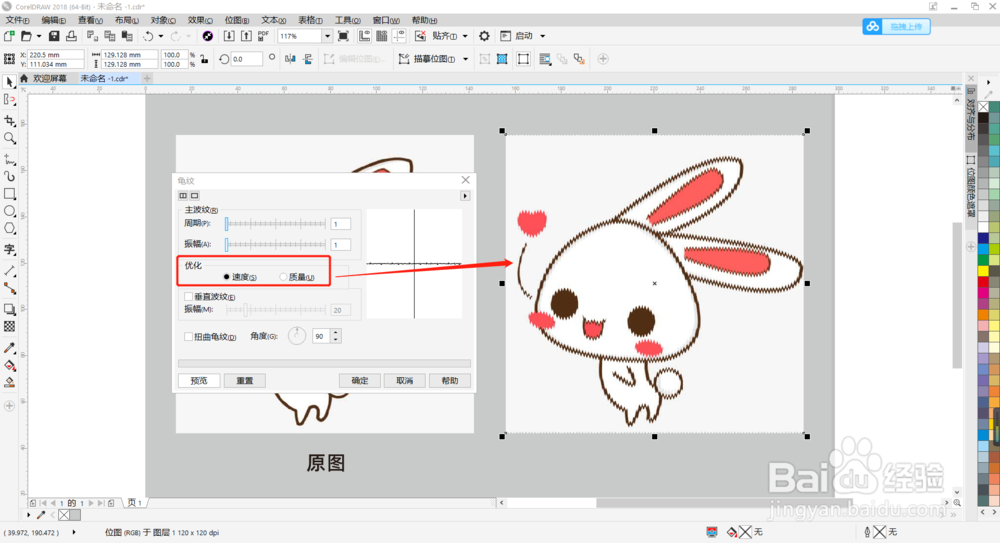Click the cloud upload button
This screenshot has height=543, width=1000.
point(896,26)
